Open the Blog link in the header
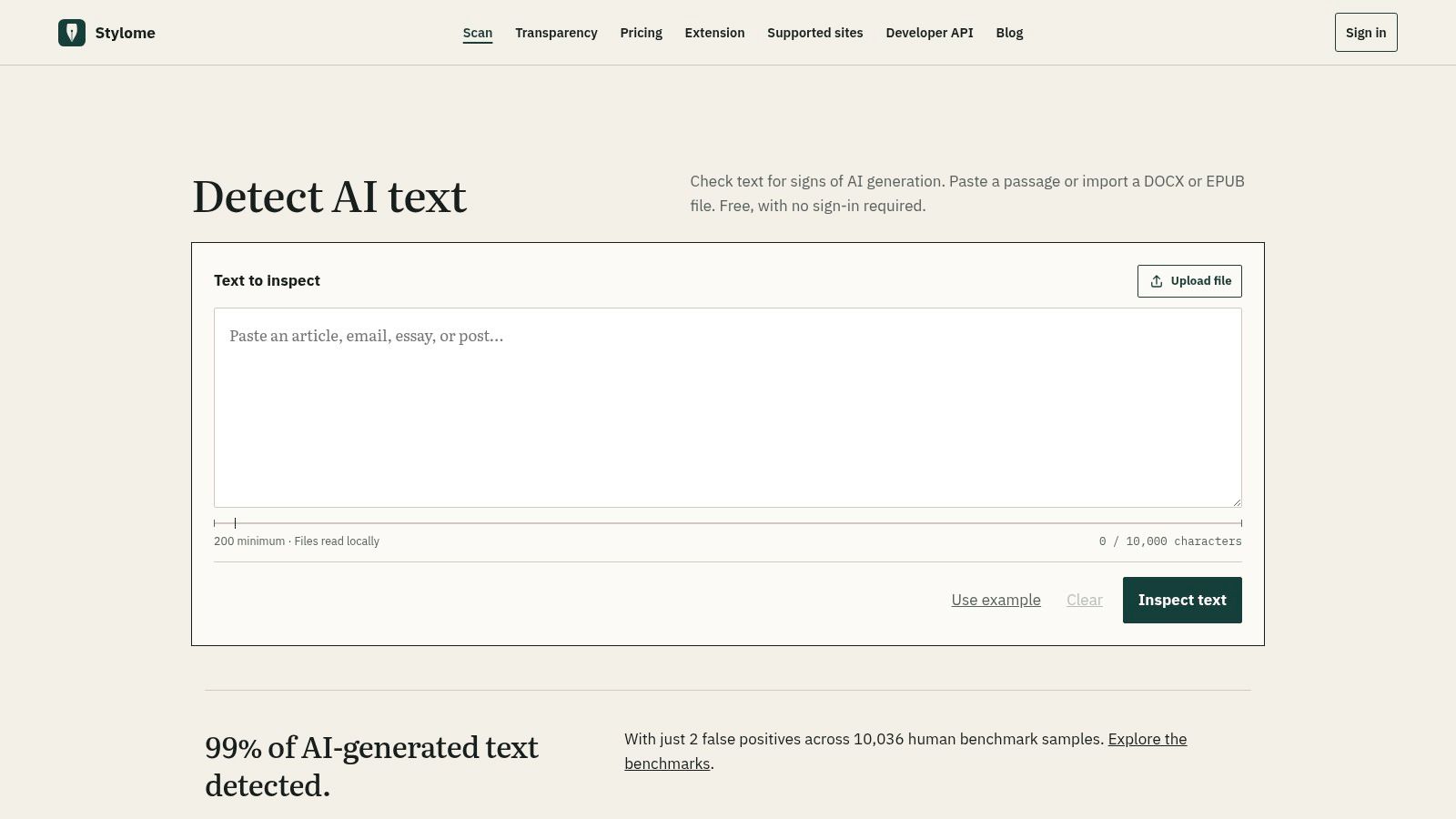This screenshot has width=1456, height=819. pyautogui.click(x=1009, y=33)
